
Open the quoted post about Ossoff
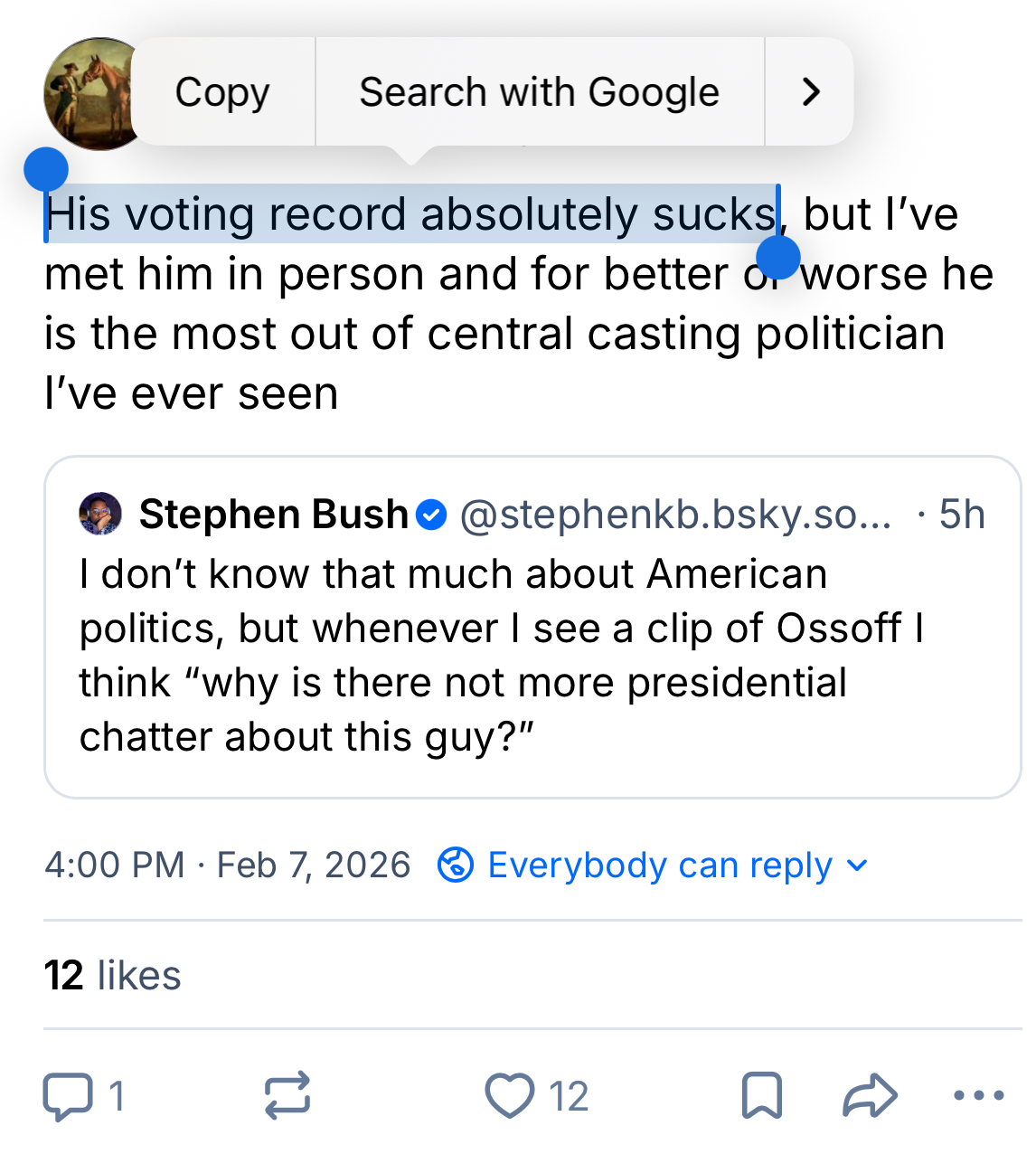532,656
